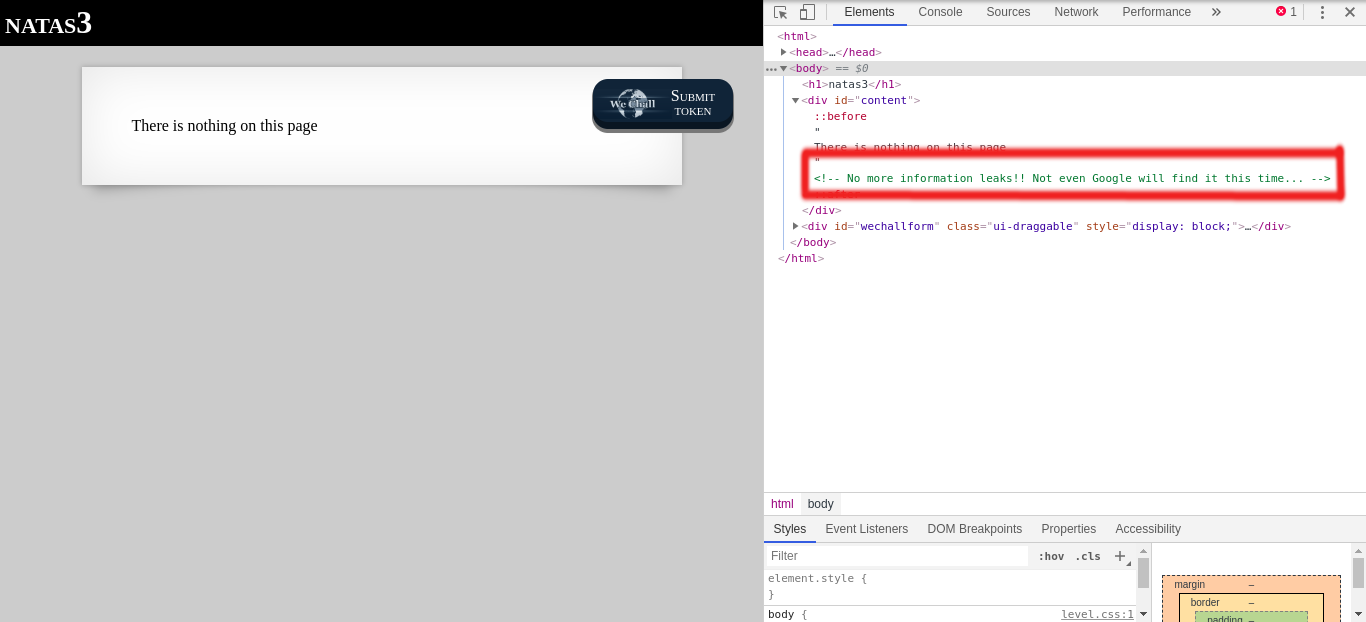The image size is (1366, 622).
Task: Add a new style rule with plus icon
Action: (1120, 556)
